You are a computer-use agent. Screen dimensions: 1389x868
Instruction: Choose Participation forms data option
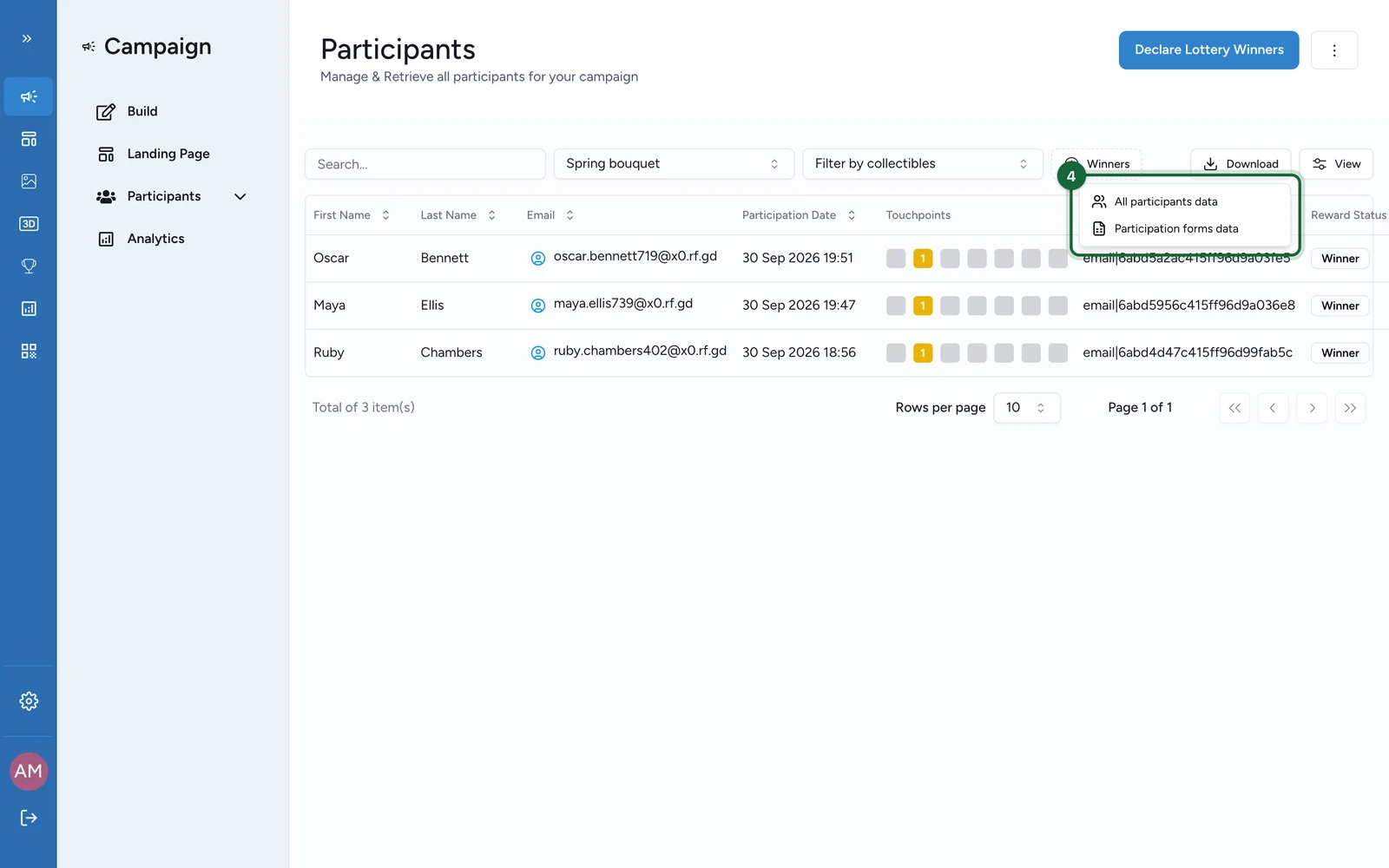coord(1184,229)
